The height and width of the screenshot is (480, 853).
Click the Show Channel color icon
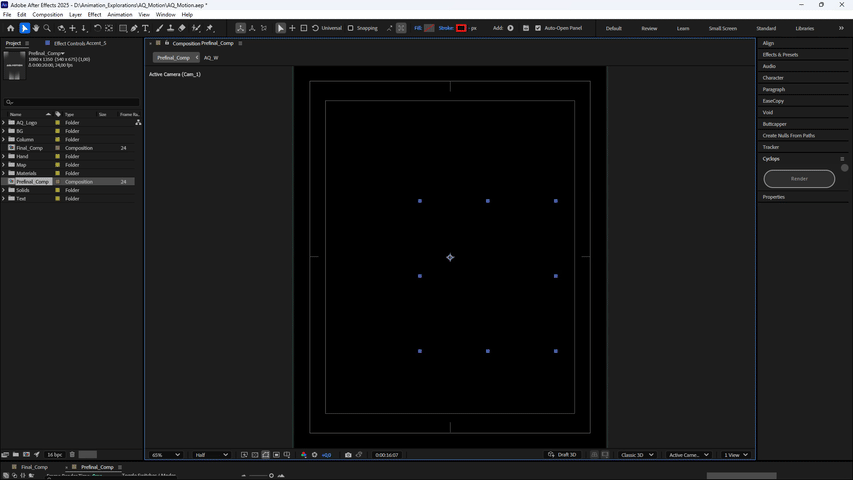304,455
